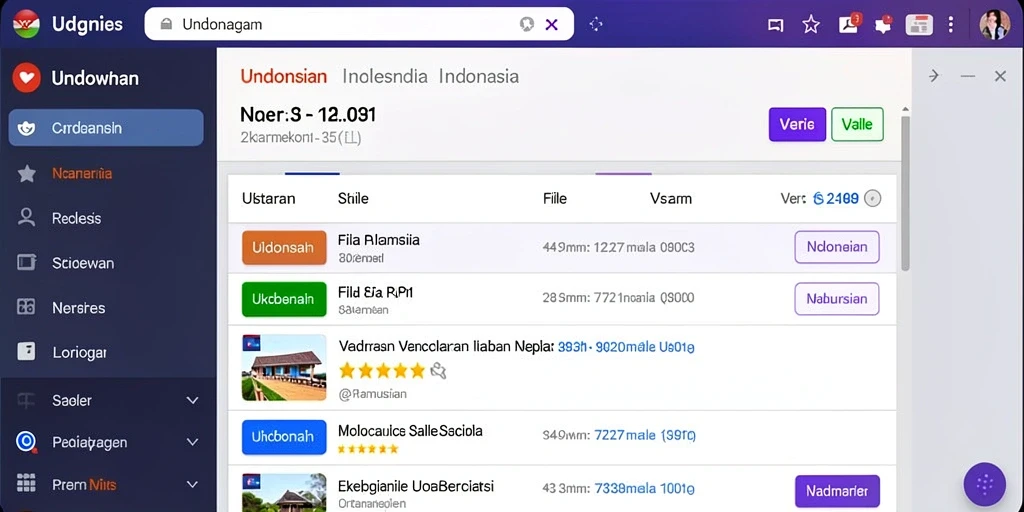Viewport: 1024px width, 512px height.
Task: Sort by the Stiile column header
Action: [353, 199]
